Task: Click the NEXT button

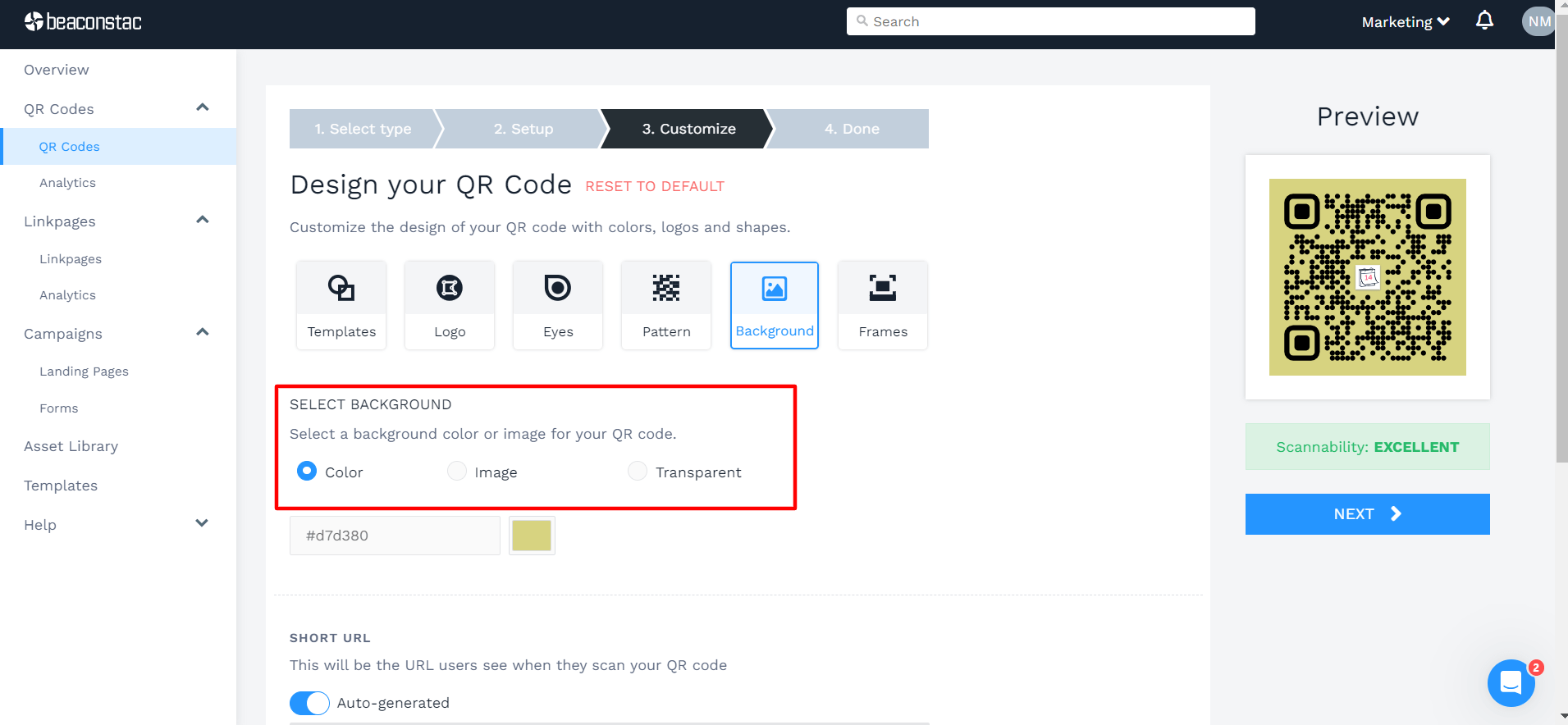Action: point(1367,514)
